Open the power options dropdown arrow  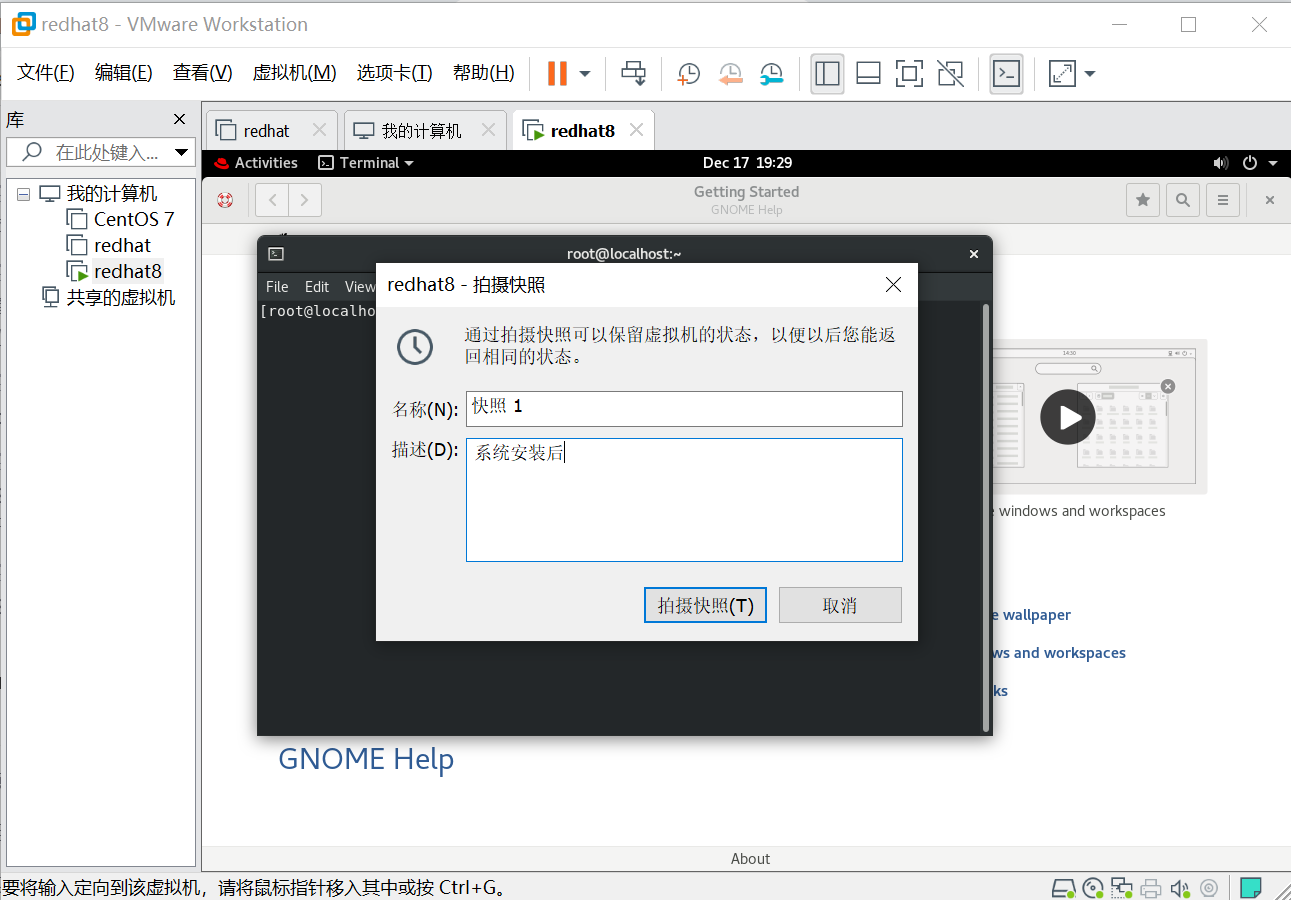click(585, 74)
